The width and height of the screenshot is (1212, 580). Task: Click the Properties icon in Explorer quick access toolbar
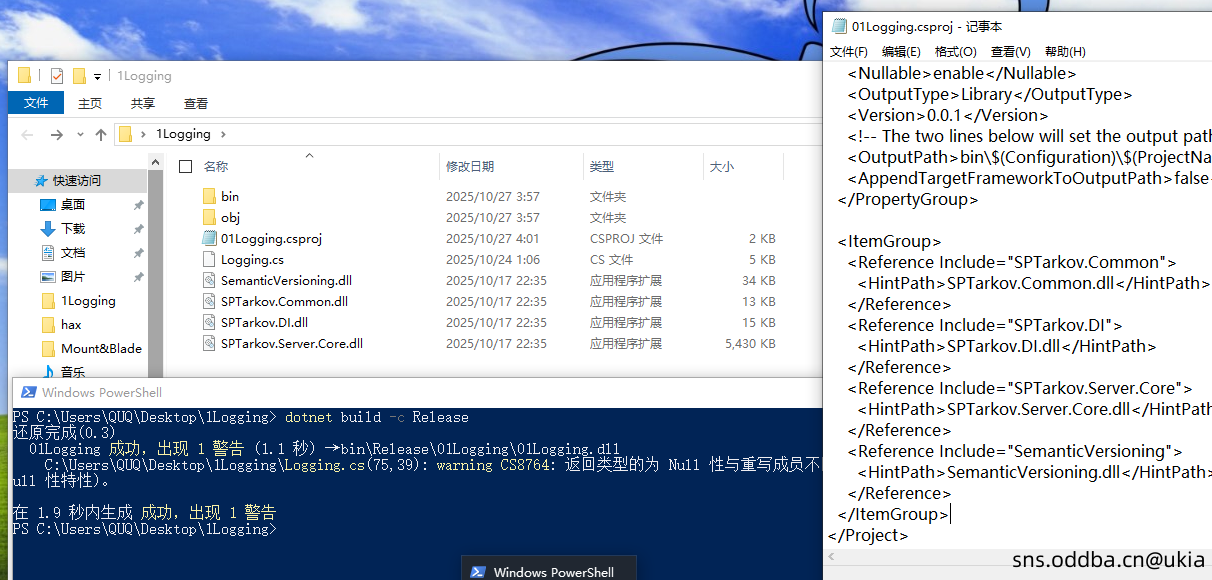pyautogui.click(x=57, y=76)
